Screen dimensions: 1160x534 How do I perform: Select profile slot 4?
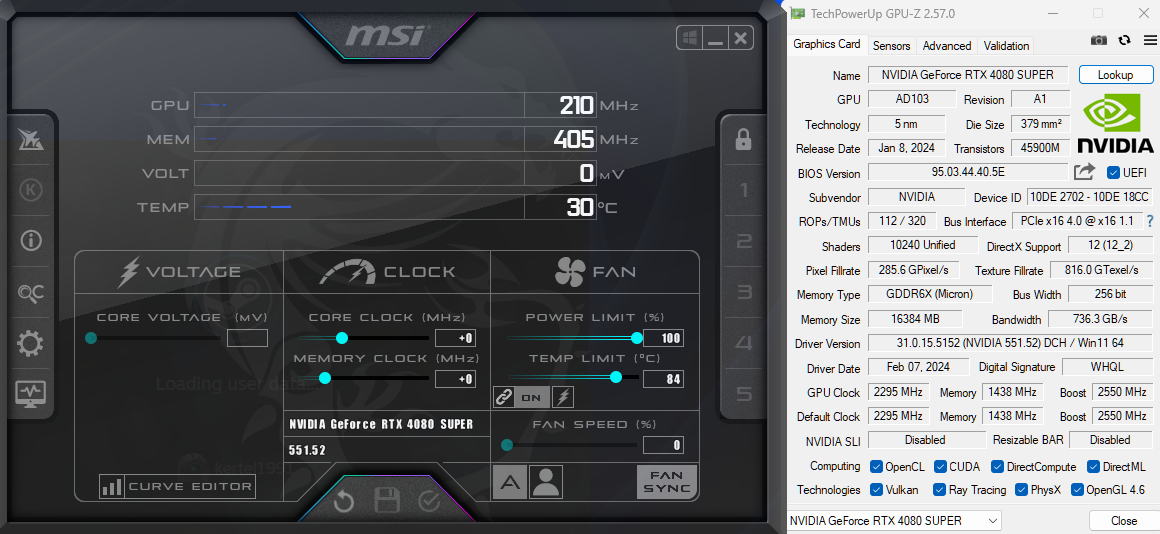(x=744, y=343)
